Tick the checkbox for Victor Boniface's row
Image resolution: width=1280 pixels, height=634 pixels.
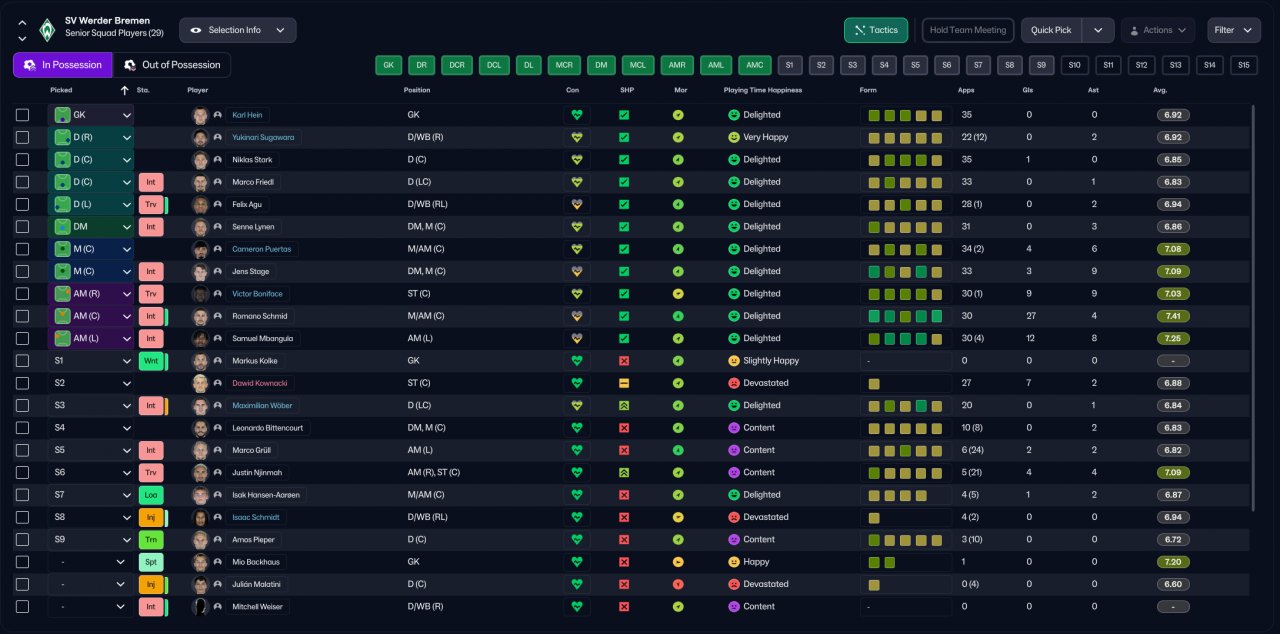(x=22, y=294)
